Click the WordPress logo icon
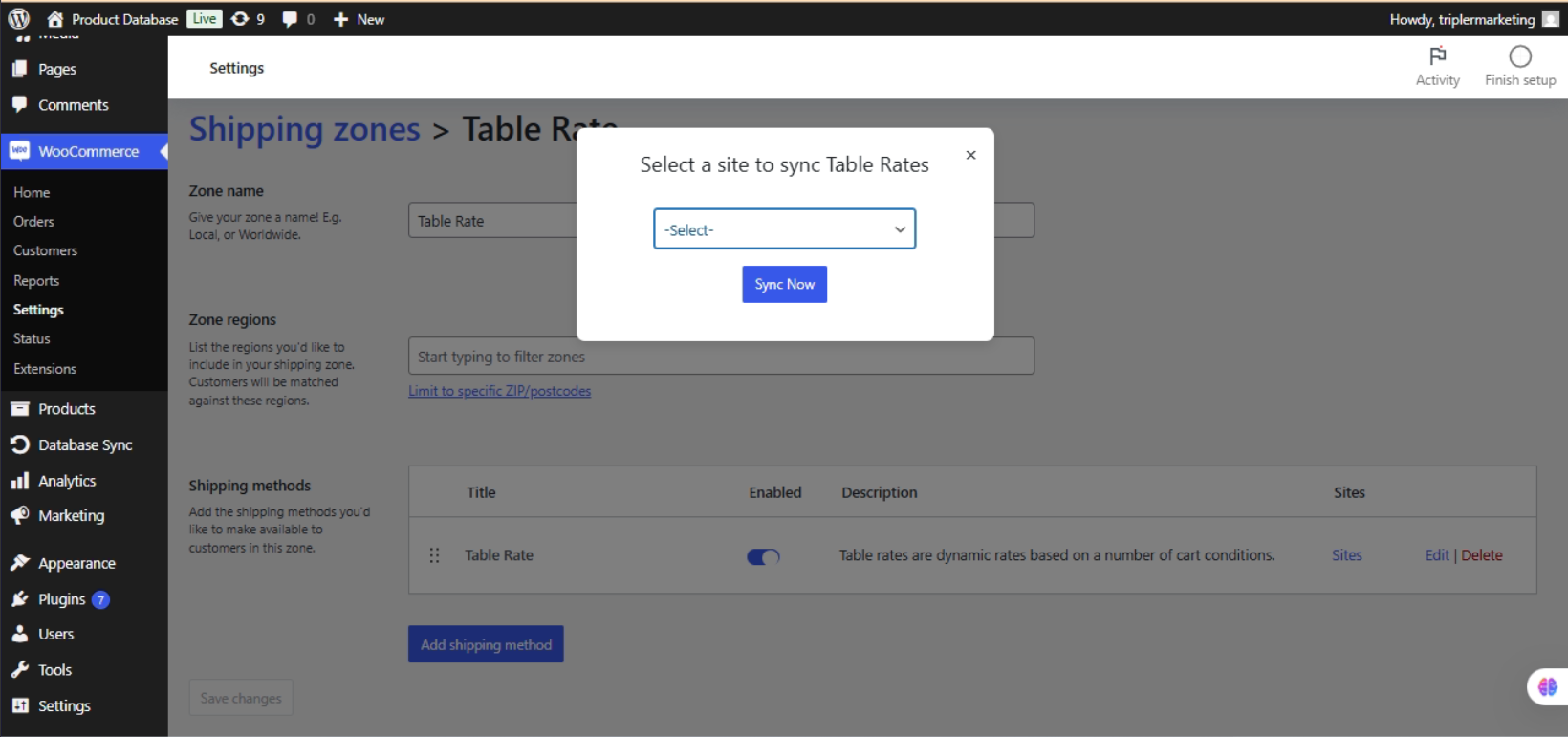Viewport: 1568px width, 737px height. coord(18,18)
